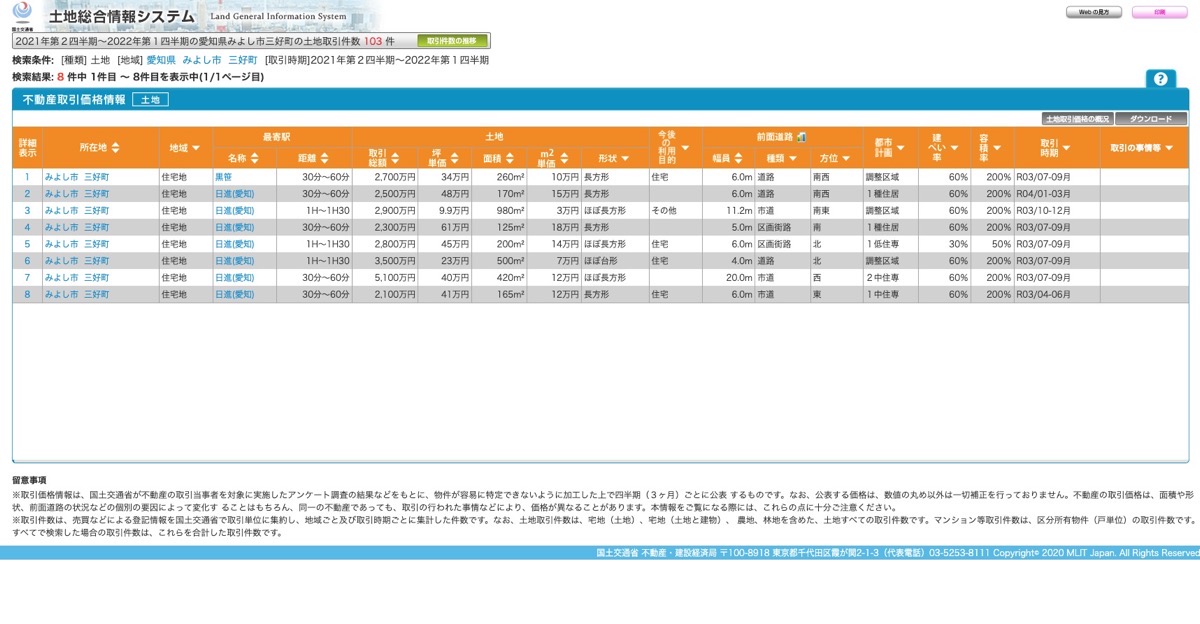This screenshot has height=624, width=1200.
Task: Open details for row 7
Action: pos(28,278)
